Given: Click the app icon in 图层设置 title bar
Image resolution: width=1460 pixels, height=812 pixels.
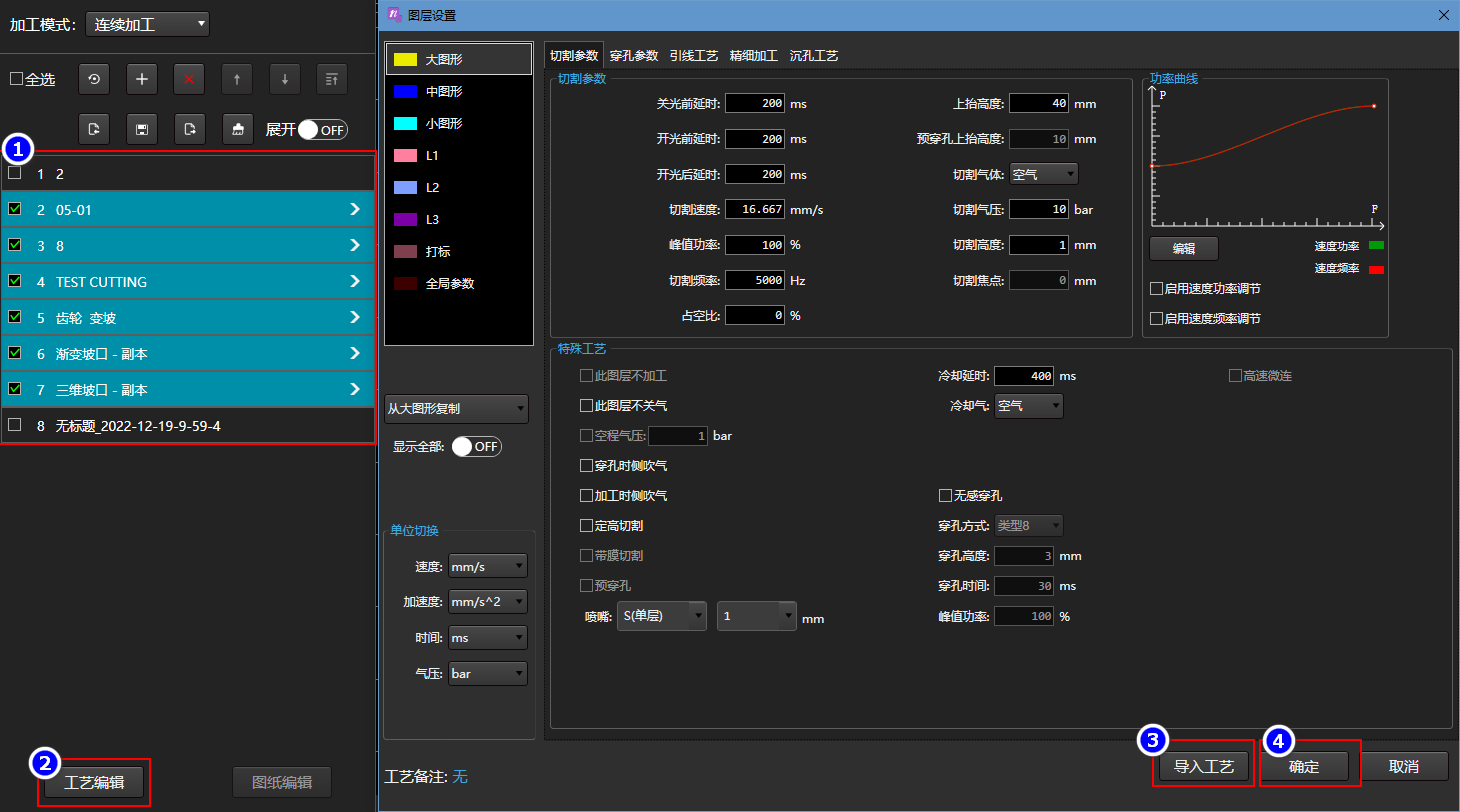Looking at the screenshot, I should click(394, 14).
